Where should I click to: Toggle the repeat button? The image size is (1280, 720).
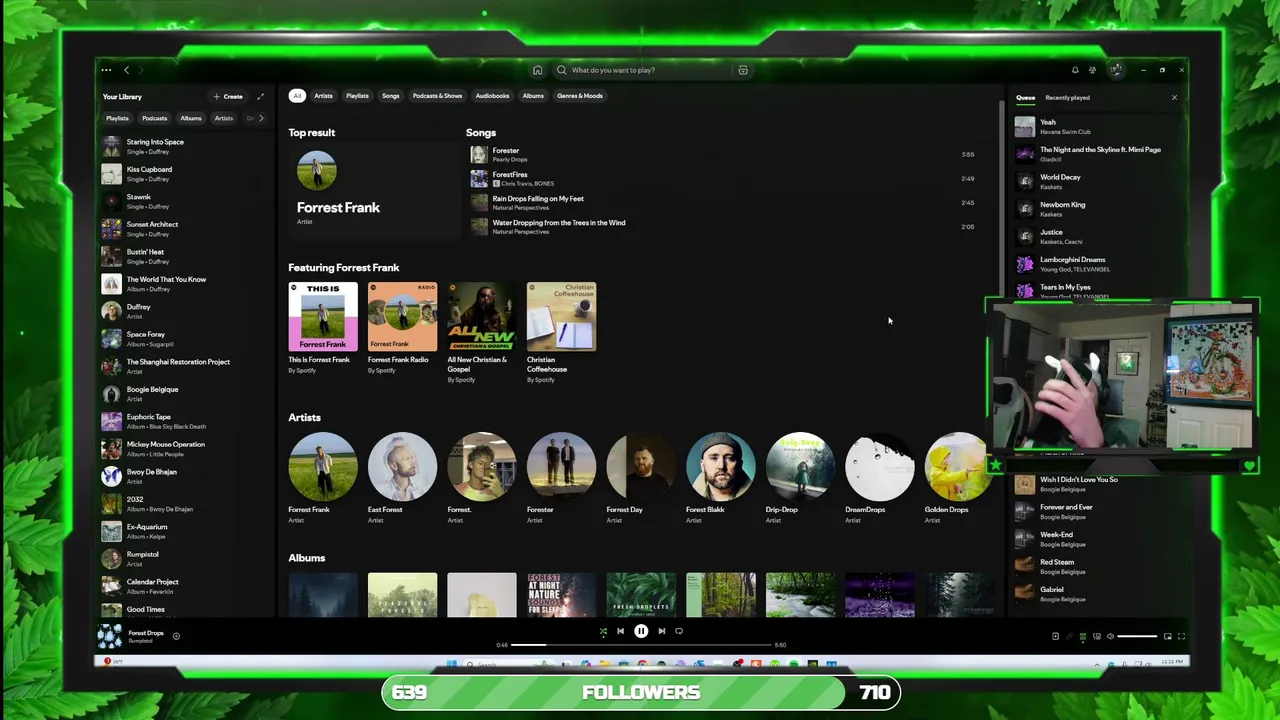[x=679, y=631]
